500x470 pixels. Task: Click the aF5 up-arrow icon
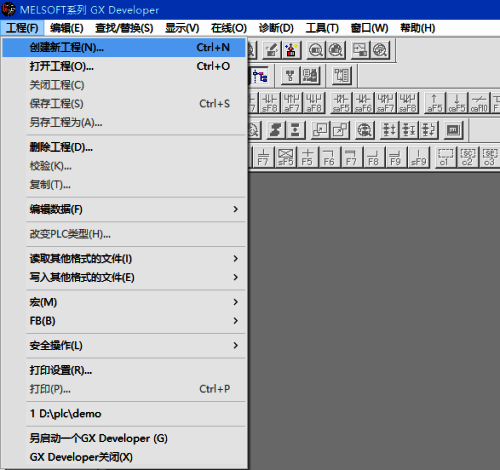click(x=435, y=103)
